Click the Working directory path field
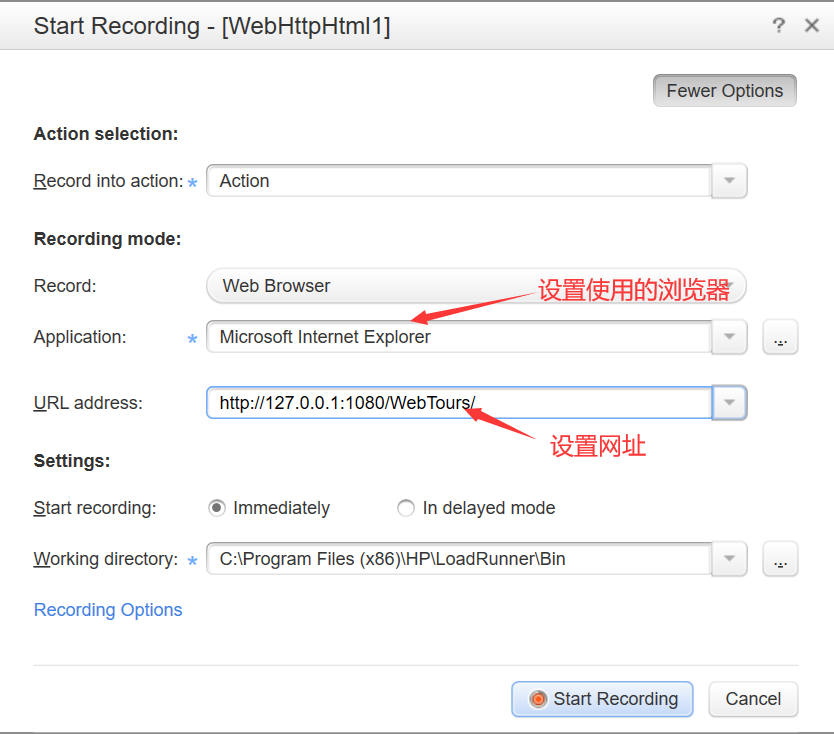 (458, 559)
